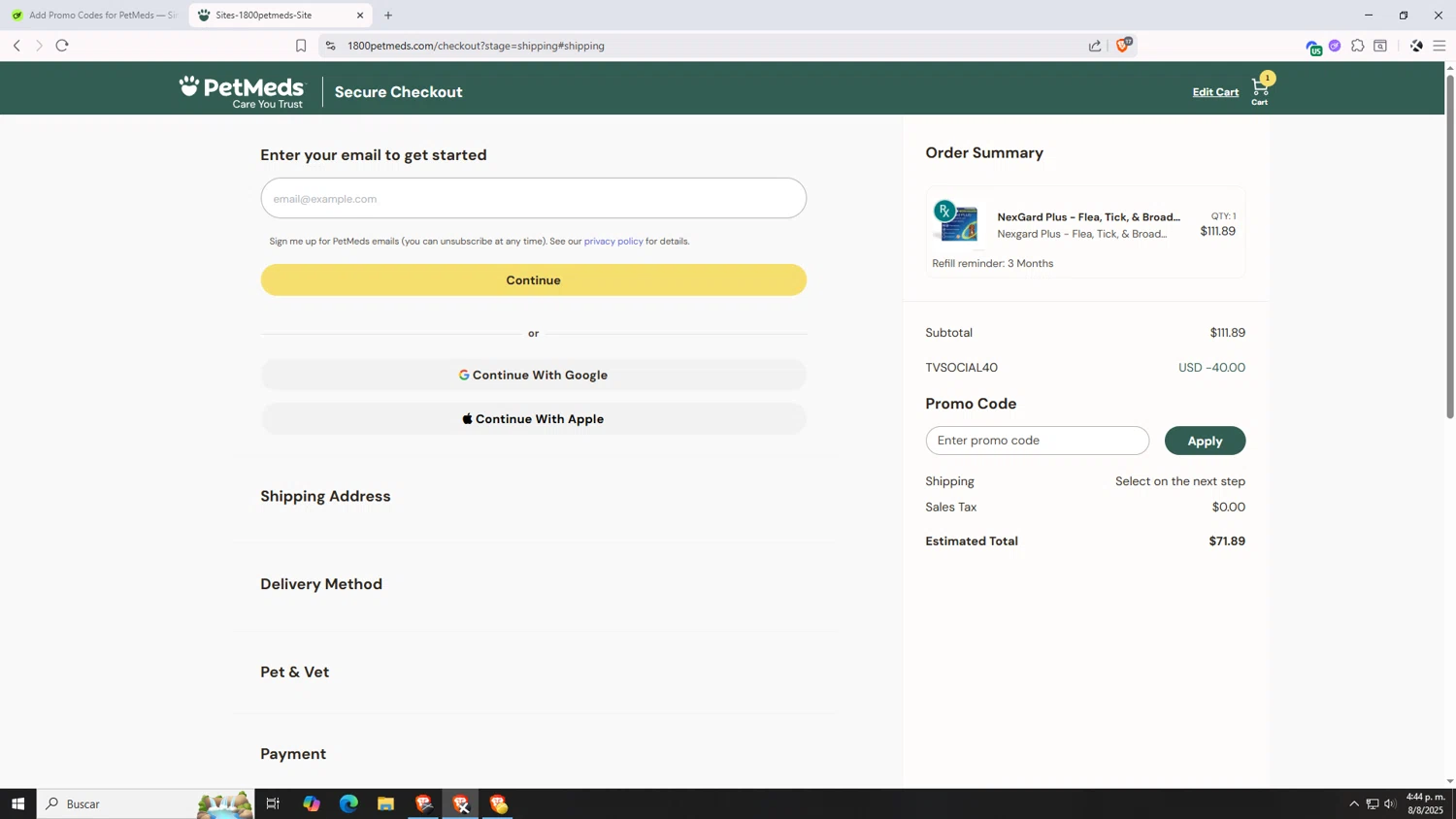Open site information icon in address bar

(x=331, y=46)
